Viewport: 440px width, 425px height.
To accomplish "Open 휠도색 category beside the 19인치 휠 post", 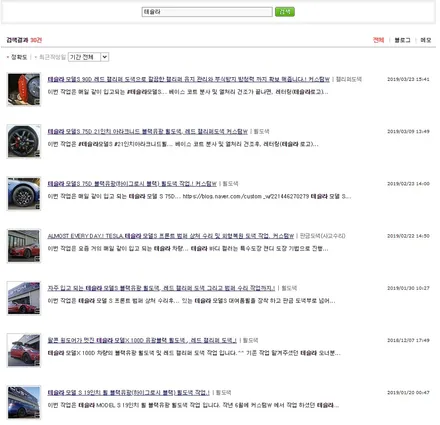I will (x=223, y=393).
